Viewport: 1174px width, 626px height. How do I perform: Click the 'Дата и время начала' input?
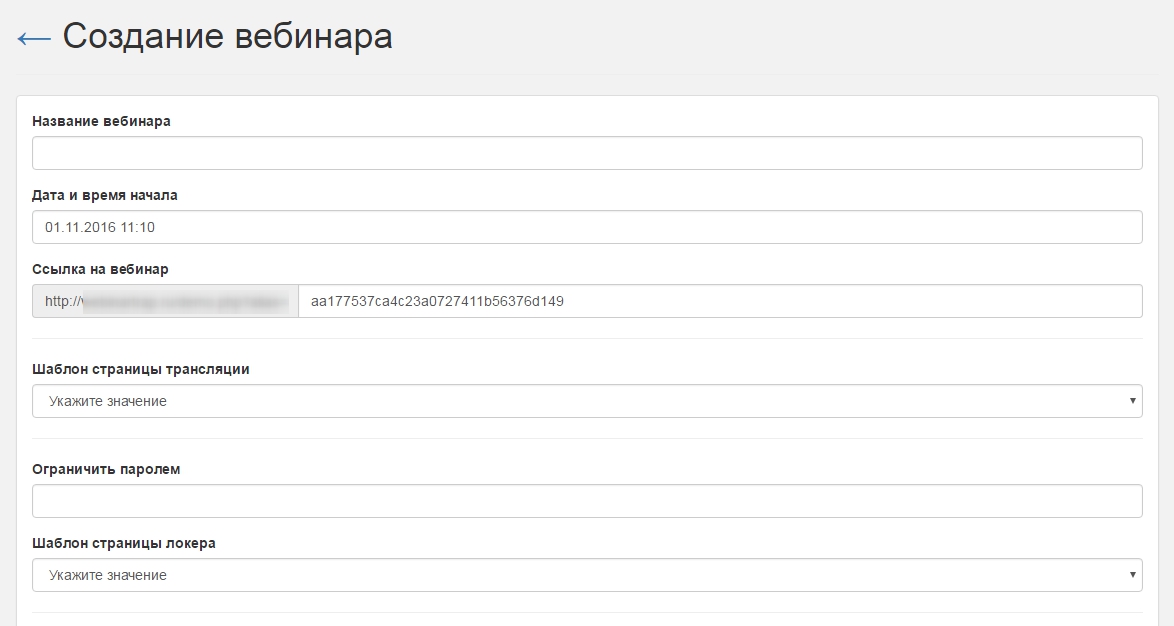click(x=587, y=227)
